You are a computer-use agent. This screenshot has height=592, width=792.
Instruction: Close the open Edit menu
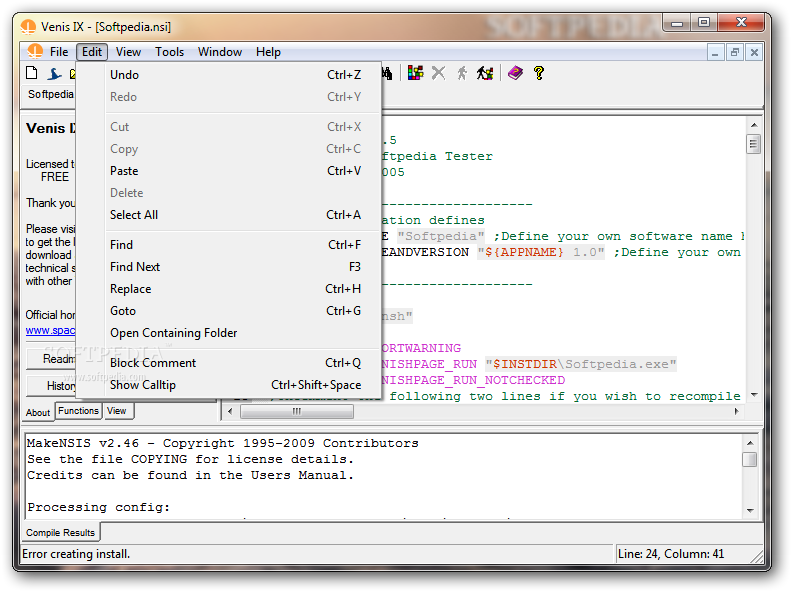[x=92, y=52]
